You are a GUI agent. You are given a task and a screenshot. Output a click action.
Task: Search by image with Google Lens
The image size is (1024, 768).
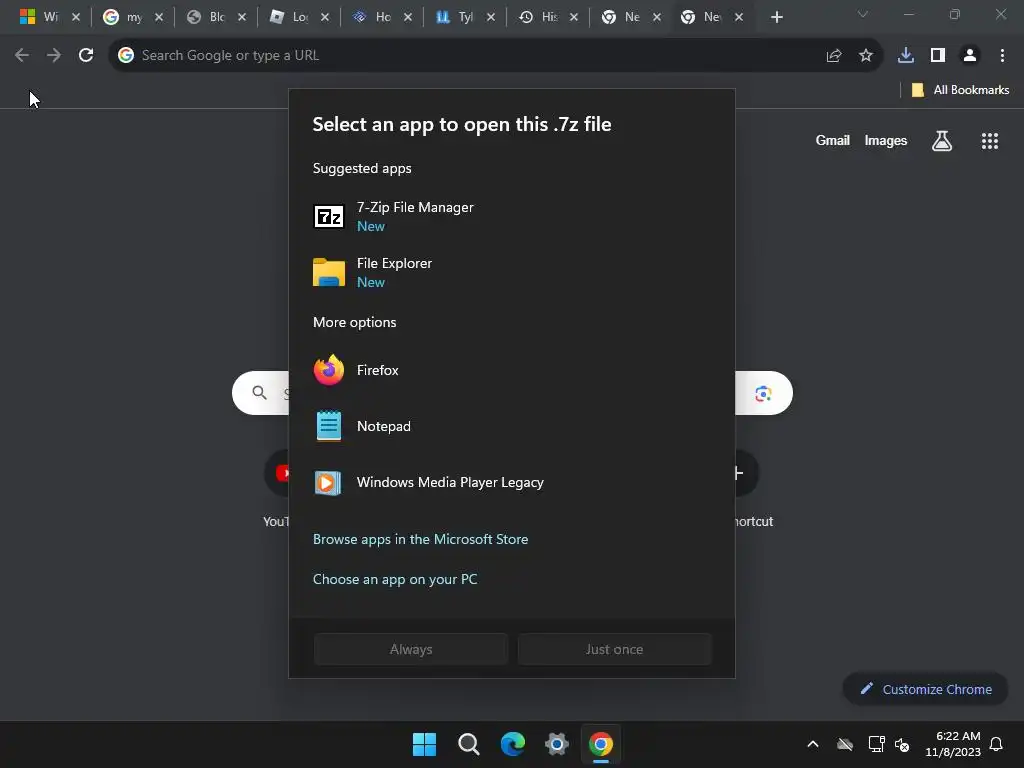pyautogui.click(x=763, y=393)
